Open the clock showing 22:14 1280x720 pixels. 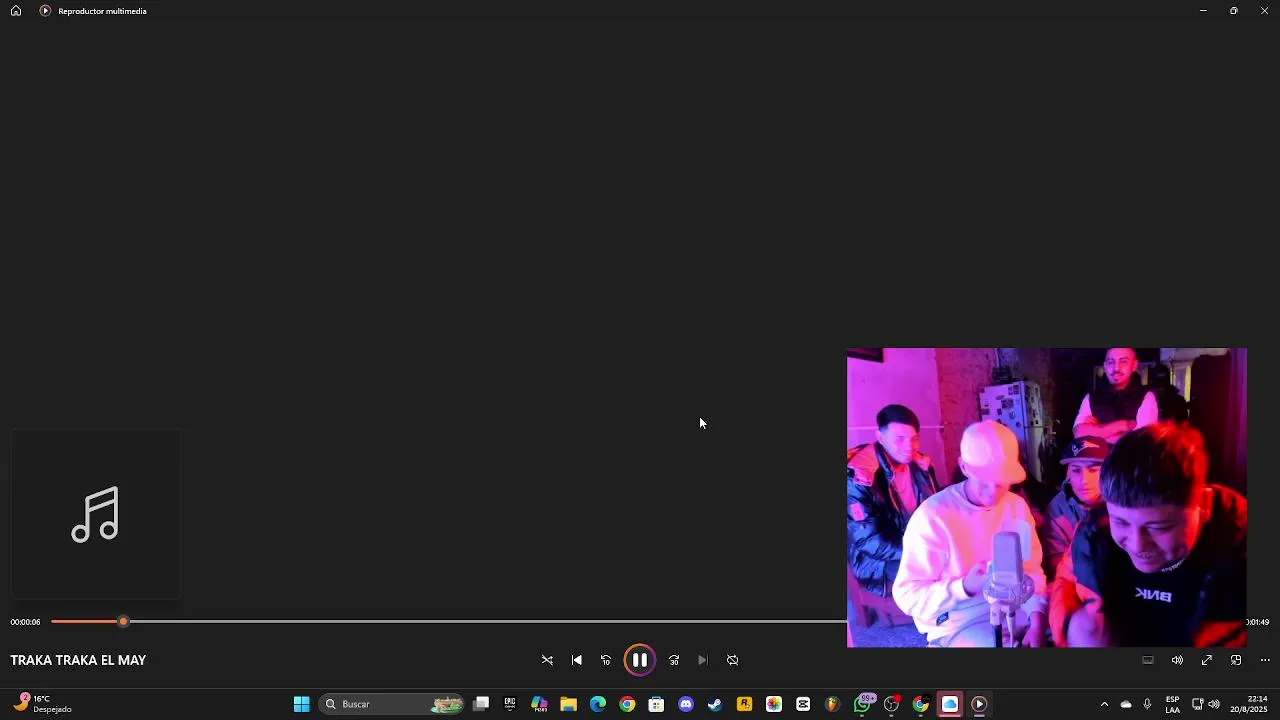pyautogui.click(x=1249, y=704)
